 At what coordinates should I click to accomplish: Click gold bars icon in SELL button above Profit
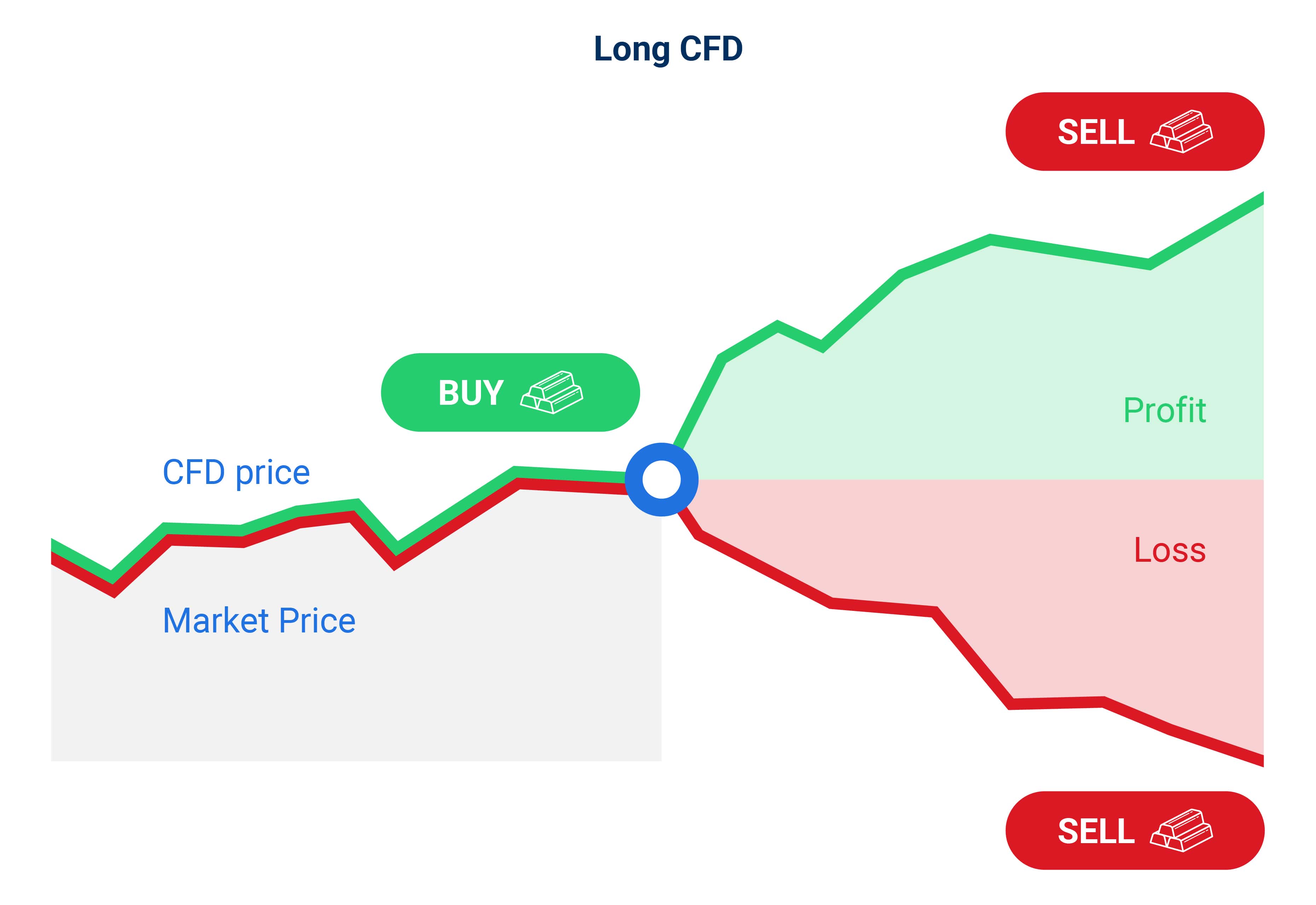[x=1182, y=131]
